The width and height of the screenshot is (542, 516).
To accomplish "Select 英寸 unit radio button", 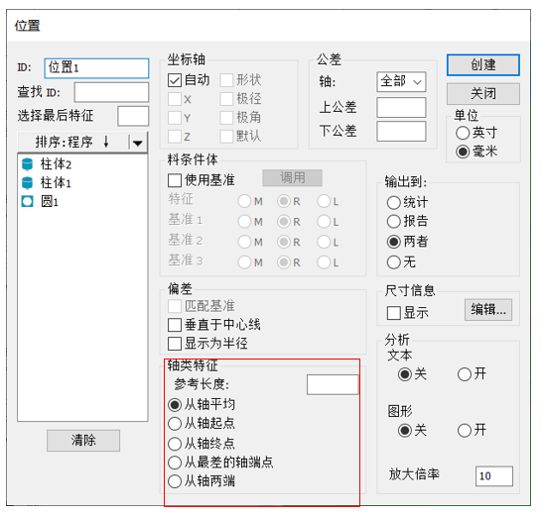I will [462, 133].
